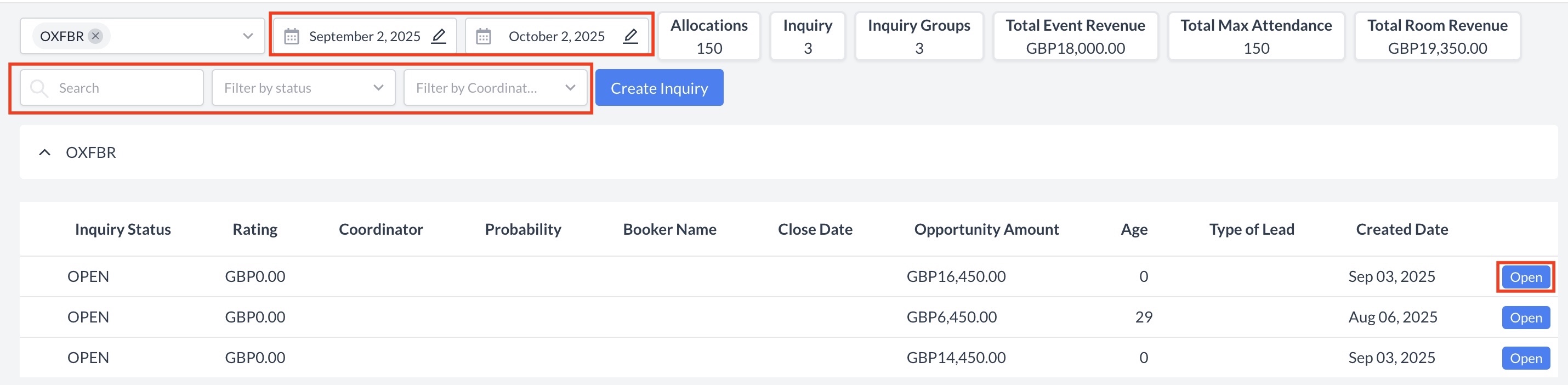Click the Inquiry Status column header
Image resolution: width=1568 pixels, height=385 pixels.
pyautogui.click(x=122, y=229)
